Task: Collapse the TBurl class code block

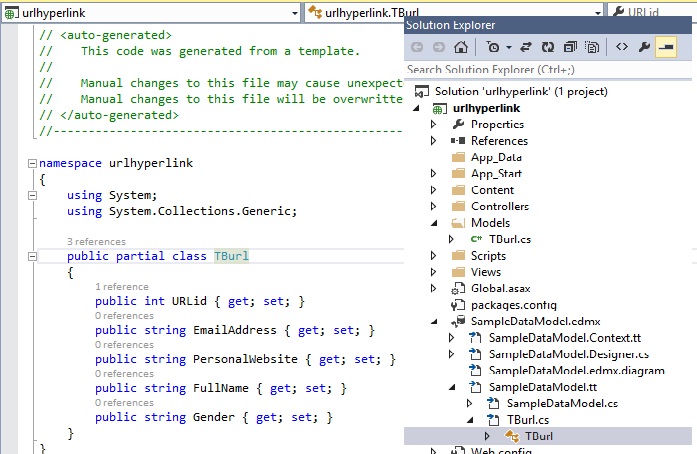Action: click(x=32, y=257)
